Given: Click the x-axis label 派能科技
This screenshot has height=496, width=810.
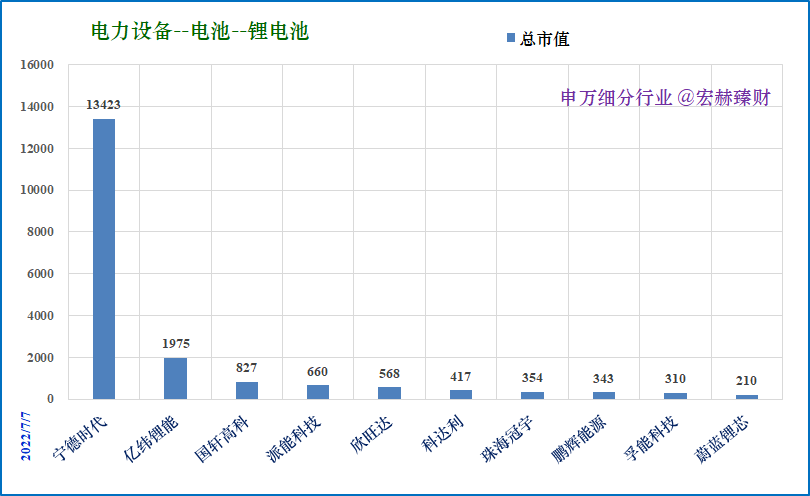Looking at the screenshot, I should 293,439.
